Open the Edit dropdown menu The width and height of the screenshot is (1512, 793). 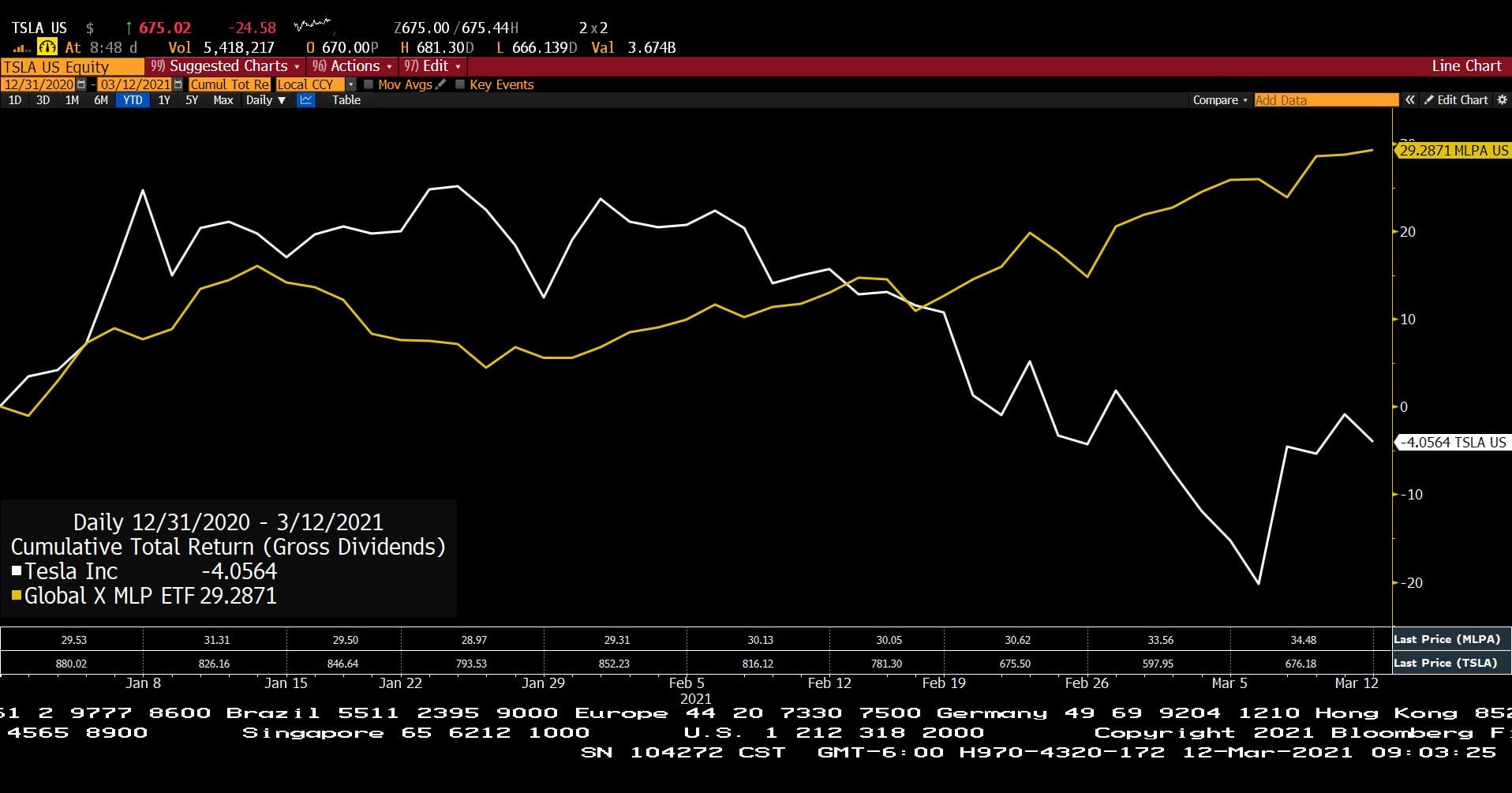[432, 66]
